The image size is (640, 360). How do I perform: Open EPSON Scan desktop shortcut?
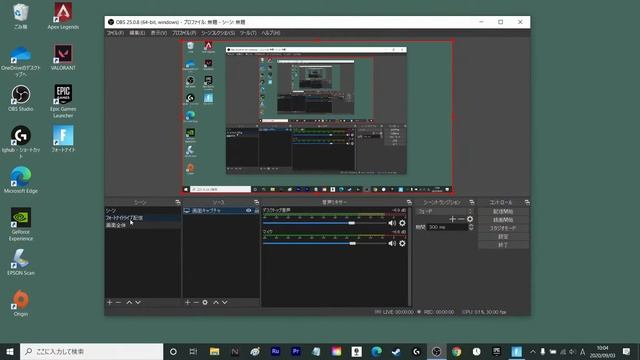click(20, 262)
